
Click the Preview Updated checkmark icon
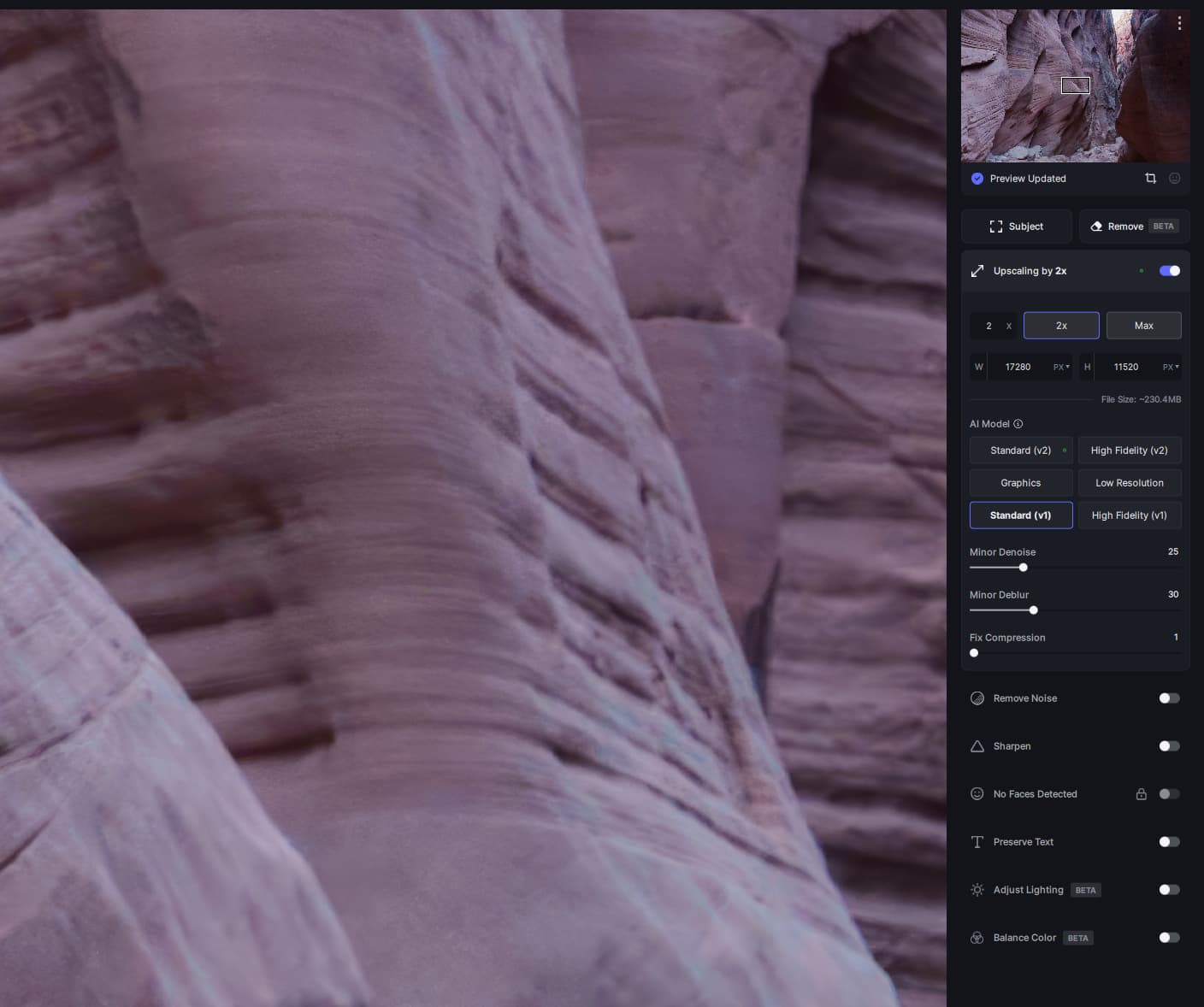point(977,179)
